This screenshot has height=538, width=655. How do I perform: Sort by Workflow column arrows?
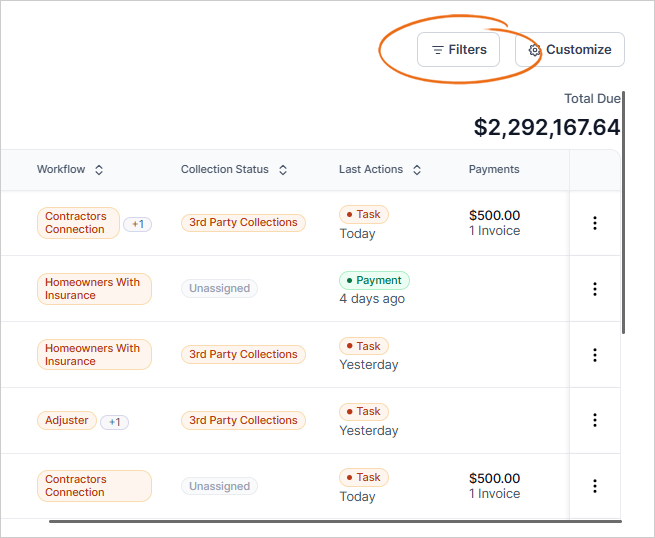pyautogui.click(x=99, y=170)
